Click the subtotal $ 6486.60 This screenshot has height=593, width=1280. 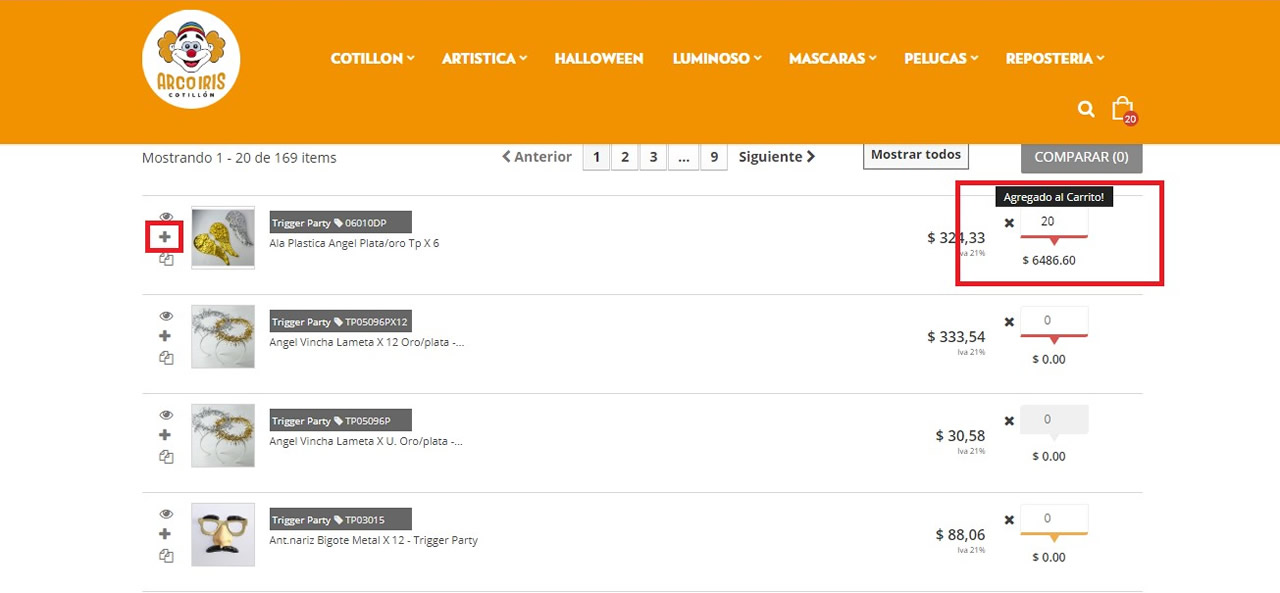(x=1049, y=260)
